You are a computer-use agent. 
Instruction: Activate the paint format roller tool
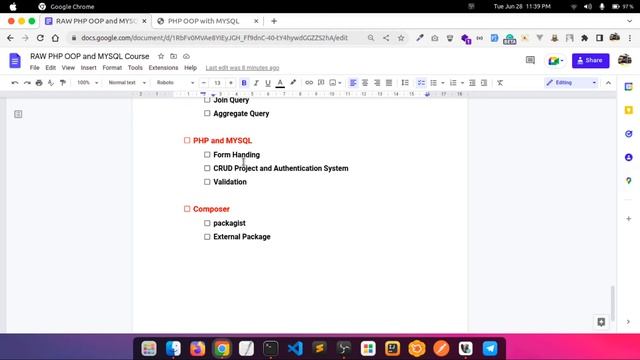point(63,83)
